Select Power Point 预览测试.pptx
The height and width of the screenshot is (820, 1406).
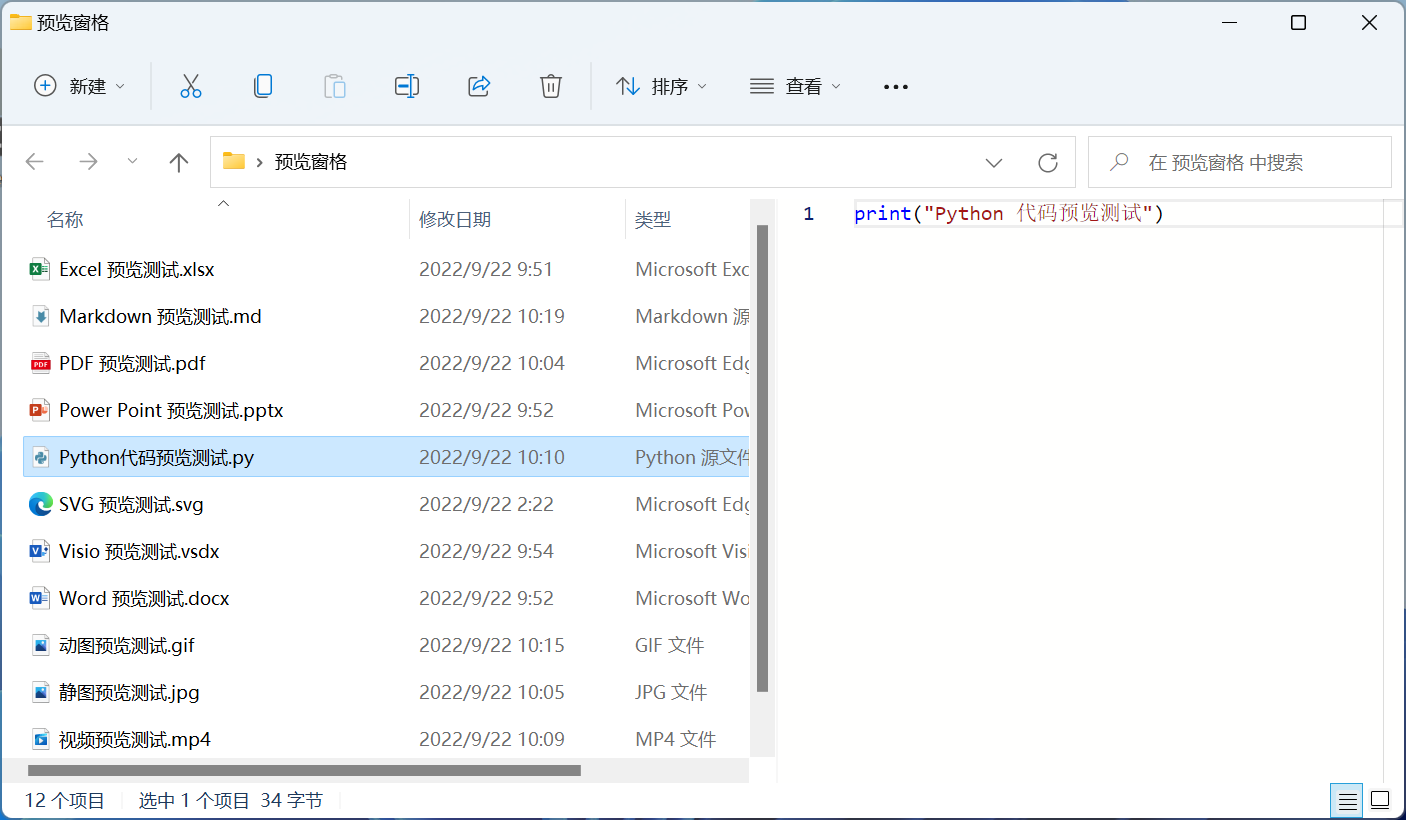pyautogui.click(x=171, y=410)
